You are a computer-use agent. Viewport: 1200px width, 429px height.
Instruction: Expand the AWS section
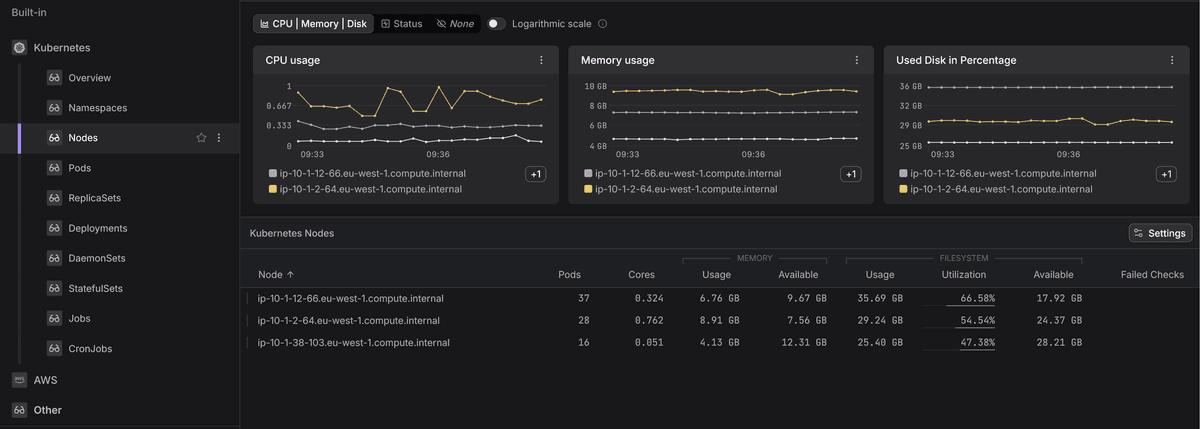[44, 380]
